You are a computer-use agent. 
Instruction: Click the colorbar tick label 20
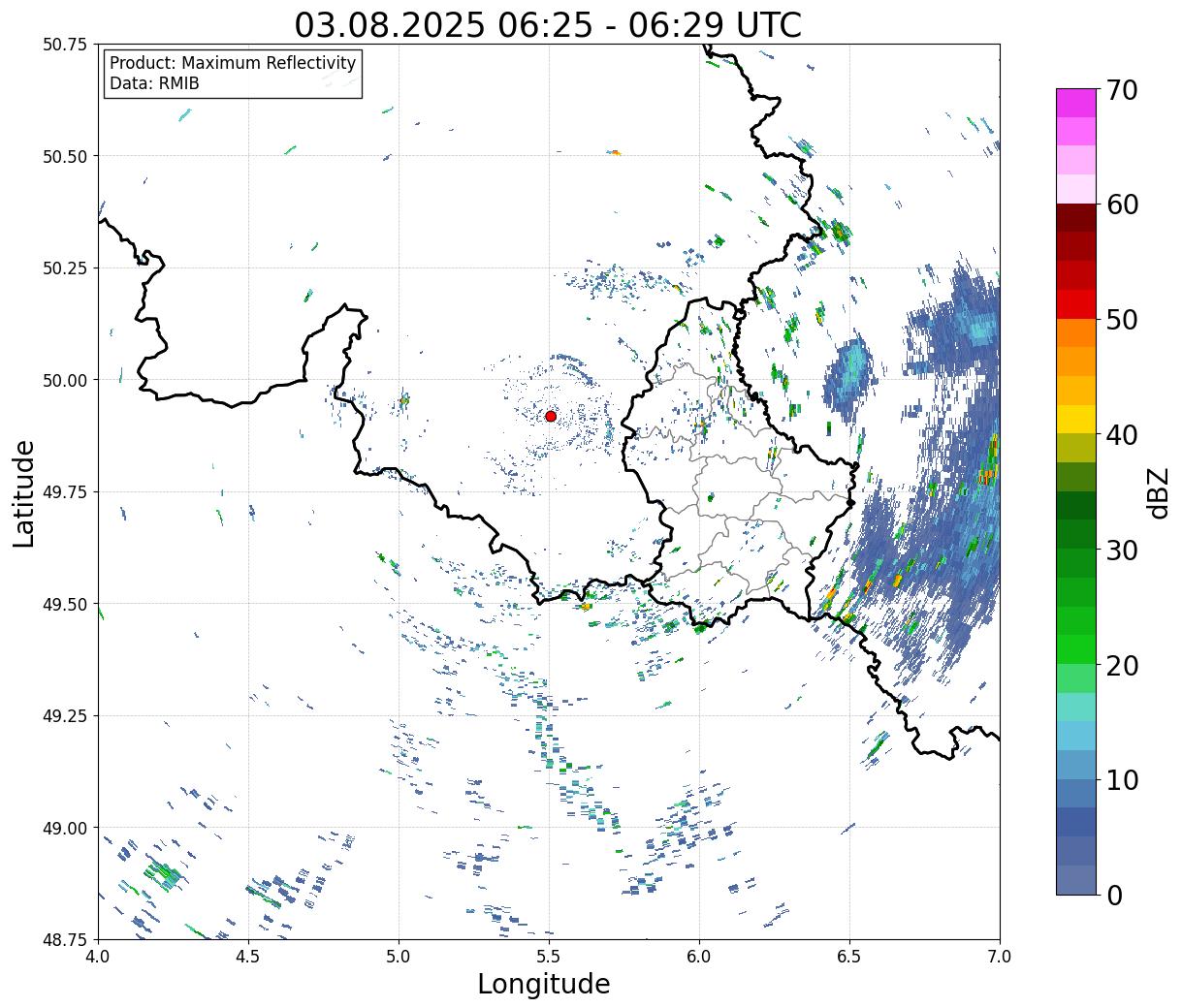[1121, 665]
